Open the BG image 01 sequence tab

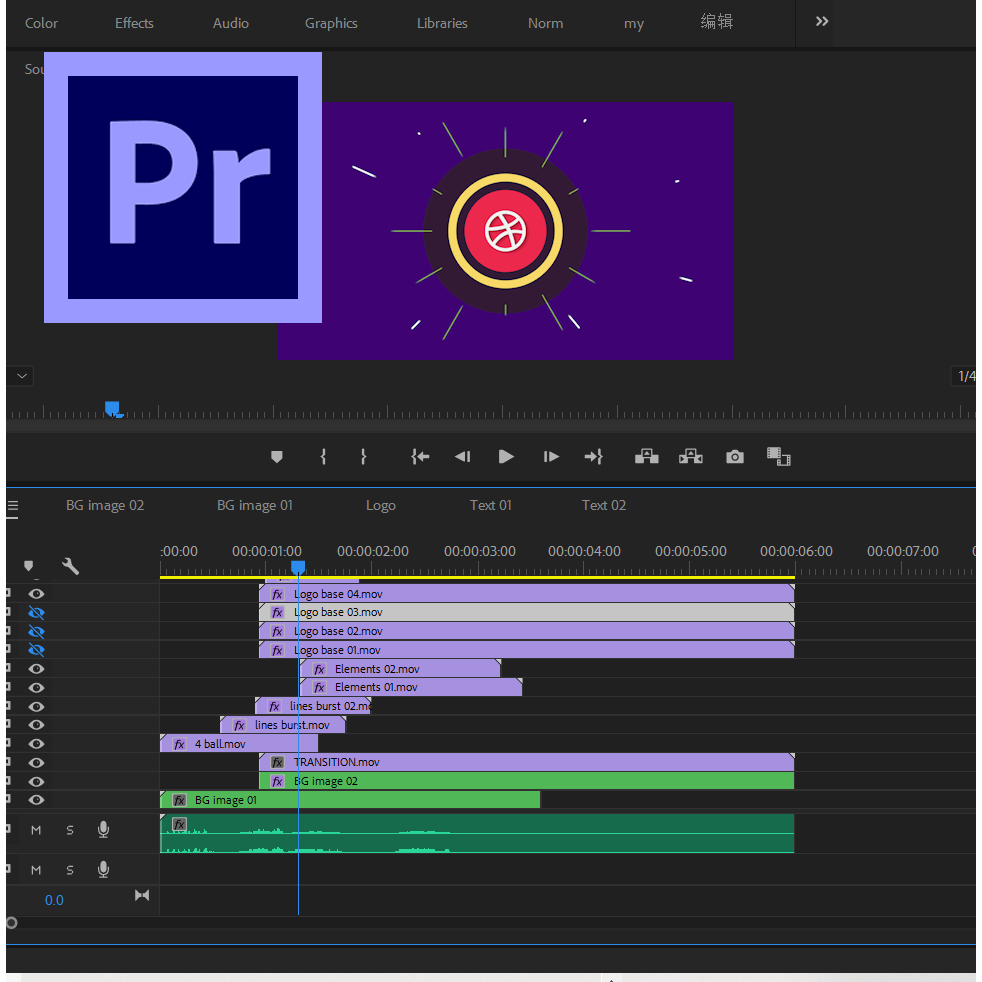[255, 505]
